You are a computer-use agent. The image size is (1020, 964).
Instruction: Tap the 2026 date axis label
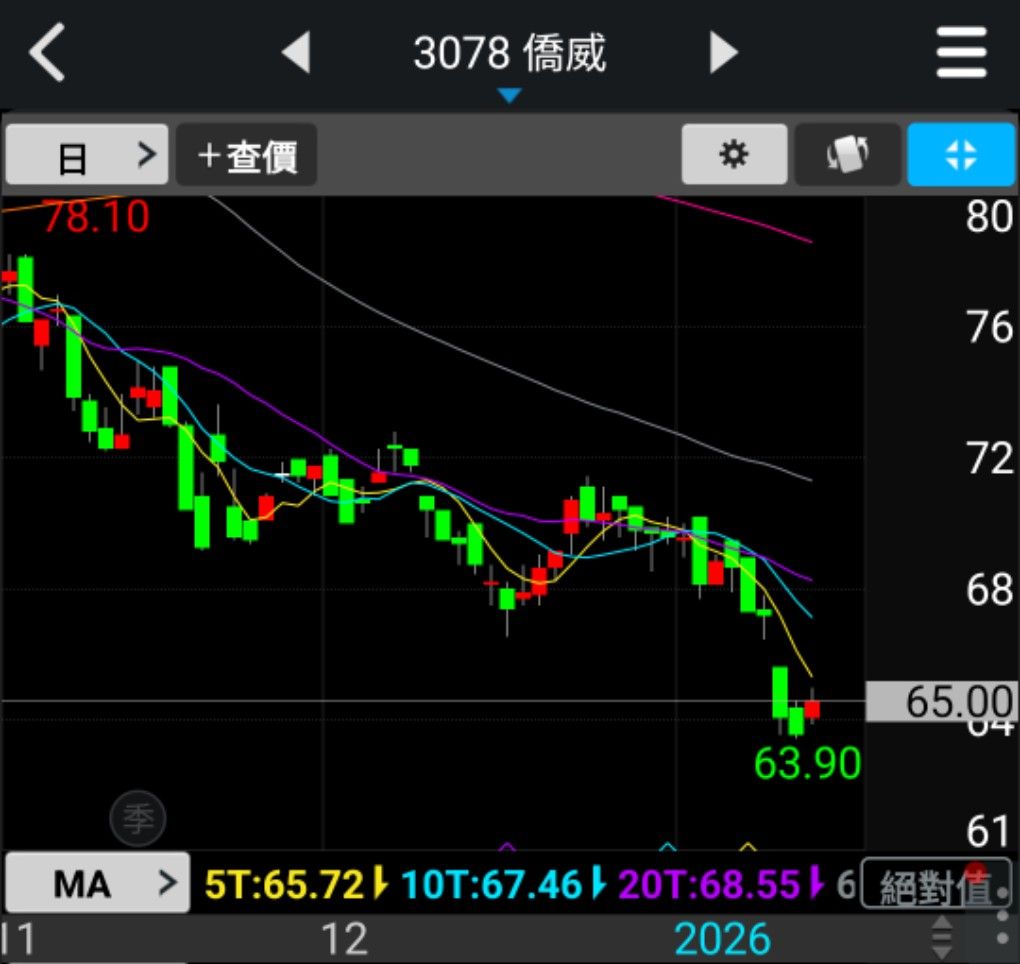[x=722, y=939]
